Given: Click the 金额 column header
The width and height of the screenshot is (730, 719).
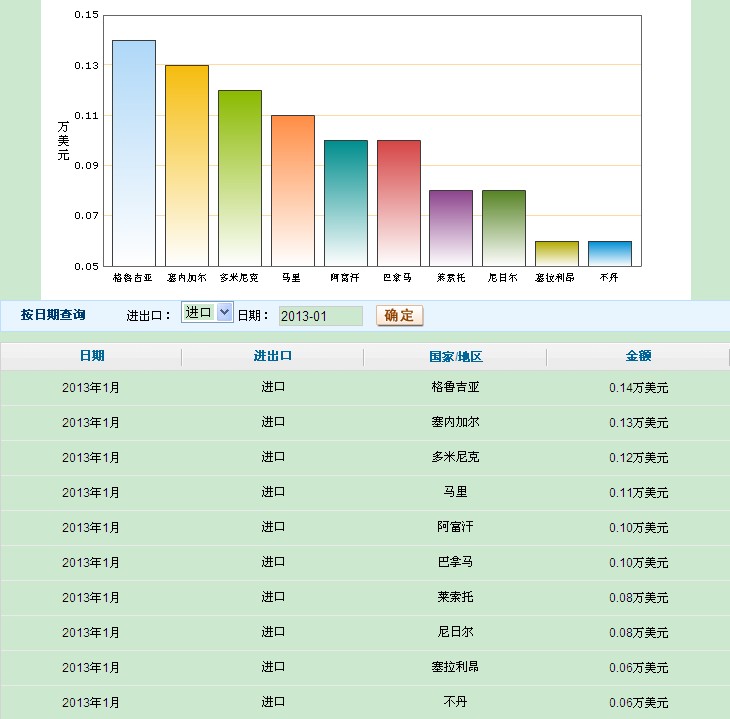Looking at the screenshot, I should coord(638,356).
